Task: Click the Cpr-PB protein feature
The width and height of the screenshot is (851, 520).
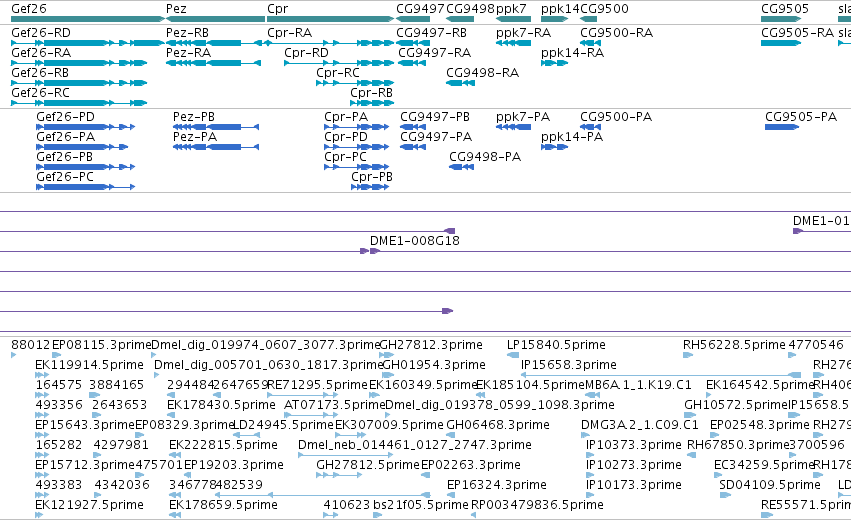Action: click(x=370, y=187)
